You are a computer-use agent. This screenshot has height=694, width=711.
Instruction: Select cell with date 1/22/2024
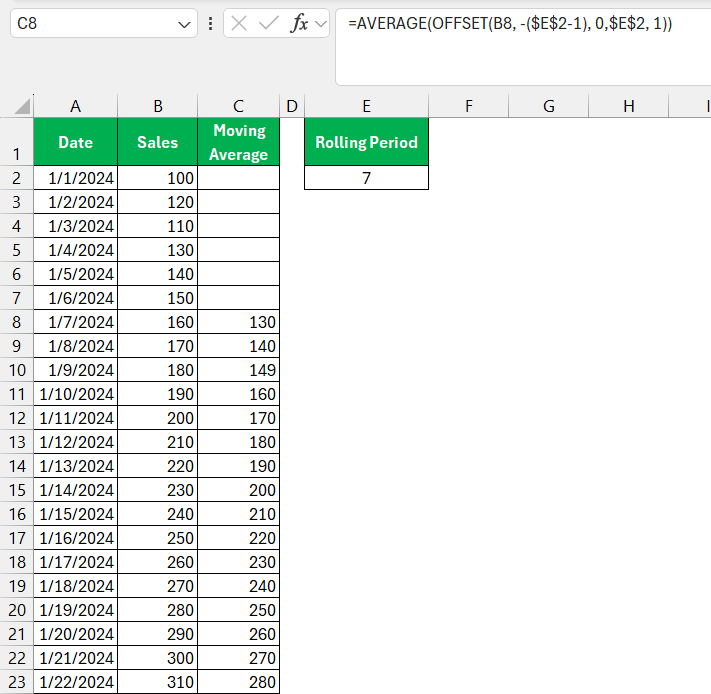(x=75, y=682)
